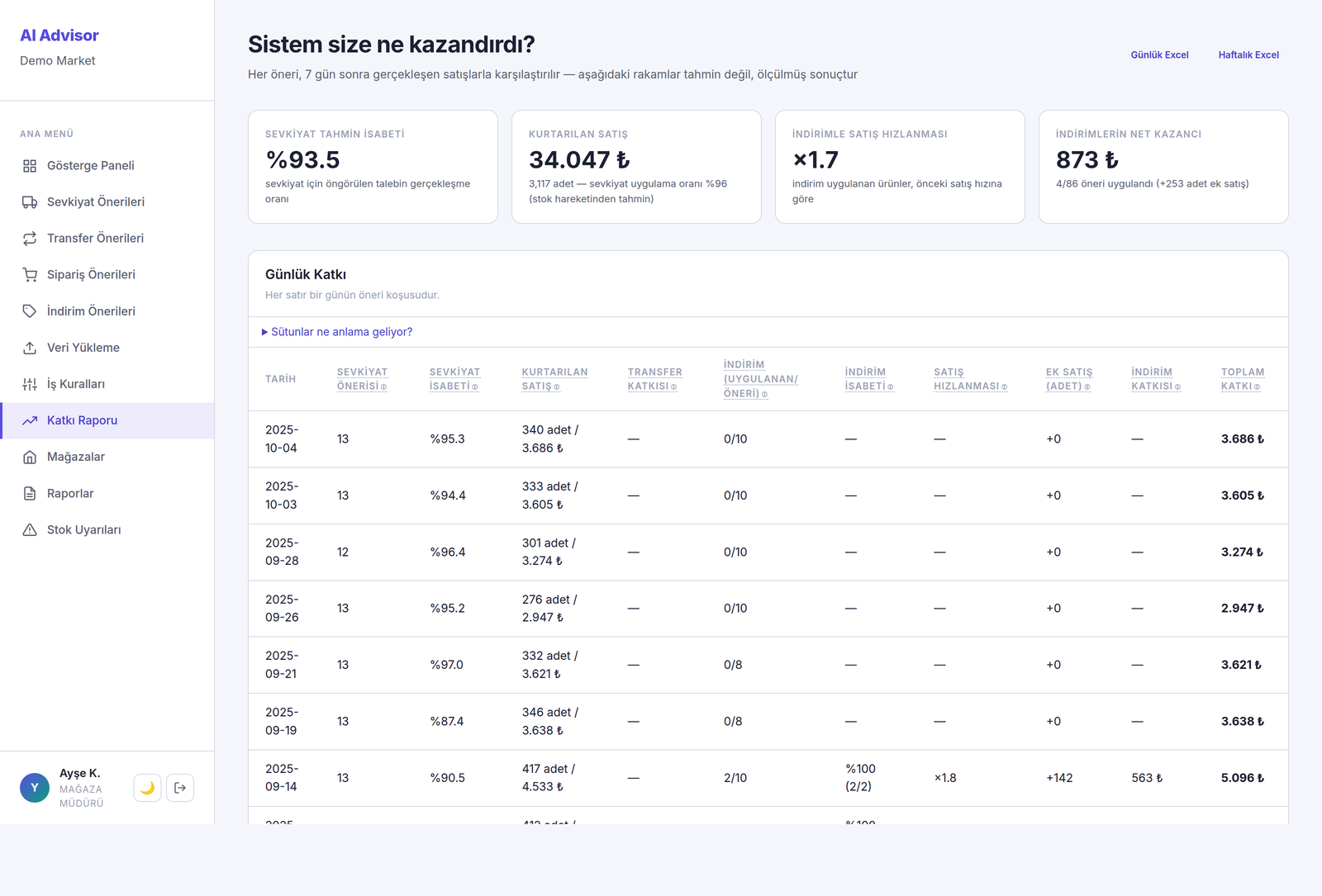The width and height of the screenshot is (1322, 896).
Task: Click the Mağazalar home icon
Action: pos(30,457)
